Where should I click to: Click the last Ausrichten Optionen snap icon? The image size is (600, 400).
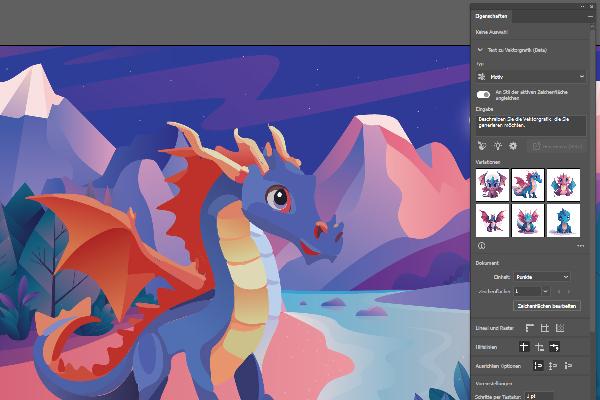pos(568,366)
